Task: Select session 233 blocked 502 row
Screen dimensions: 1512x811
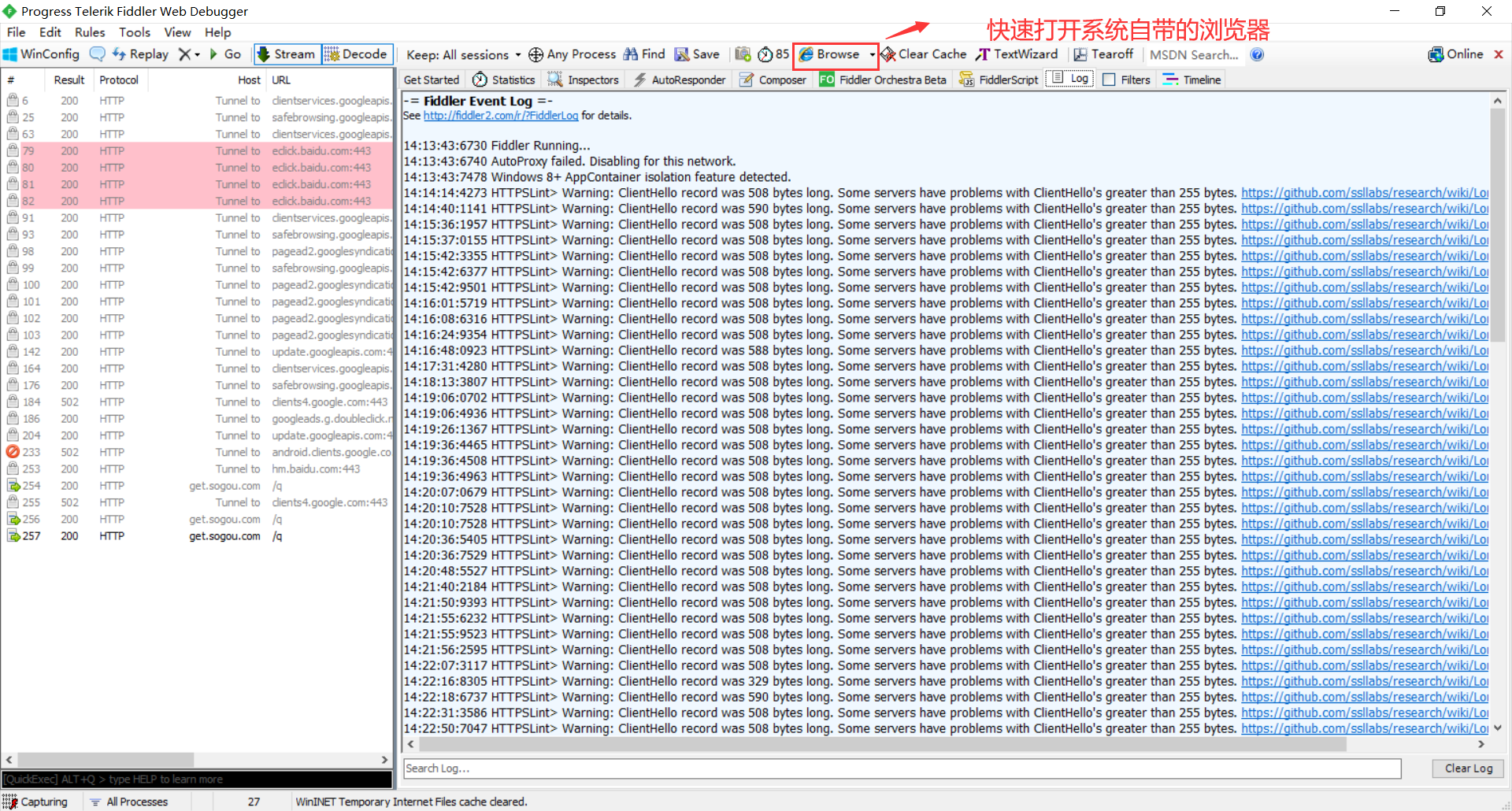Action: (197, 453)
